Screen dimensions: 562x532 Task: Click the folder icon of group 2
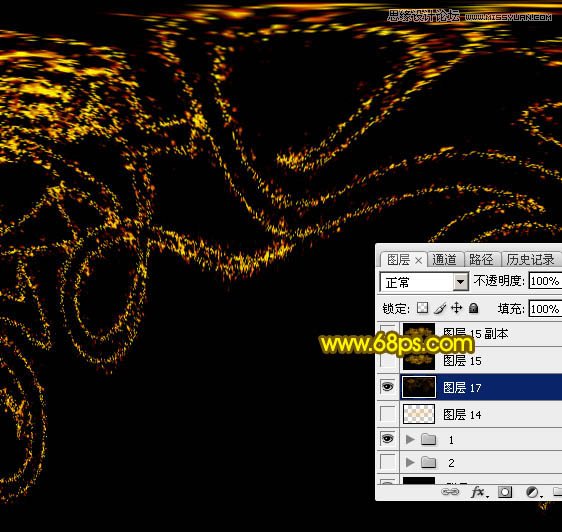(428, 462)
